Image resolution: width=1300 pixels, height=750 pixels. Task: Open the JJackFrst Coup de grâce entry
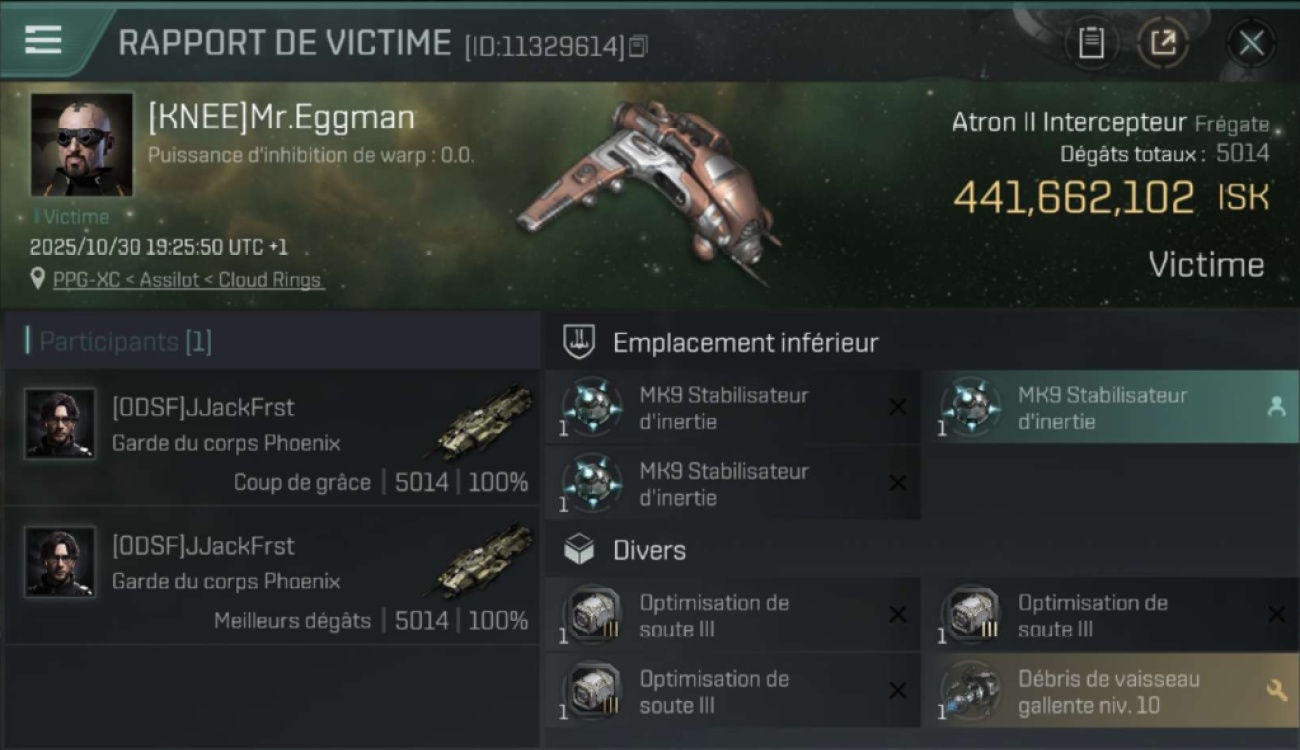tap(272, 438)
